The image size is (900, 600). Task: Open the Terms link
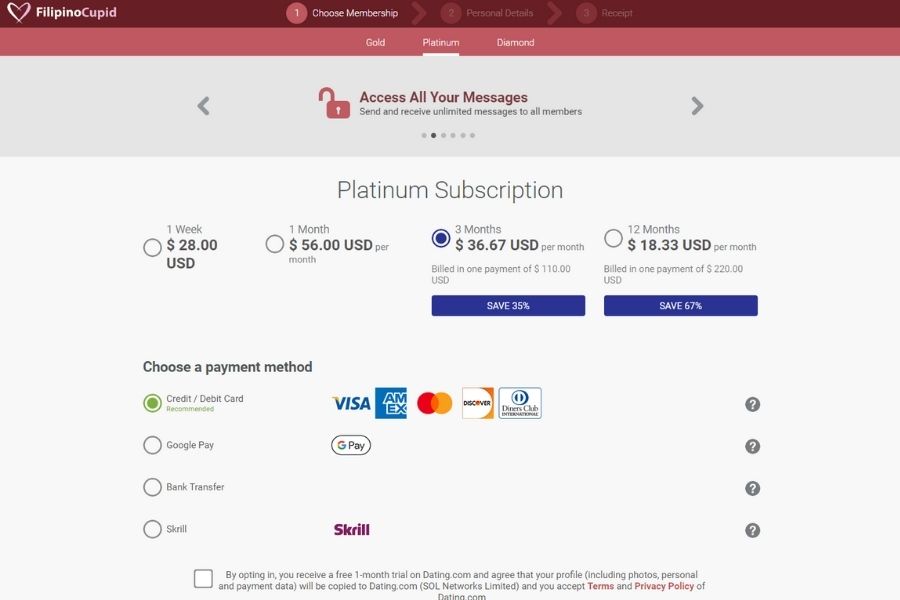(x=600, y=586)
